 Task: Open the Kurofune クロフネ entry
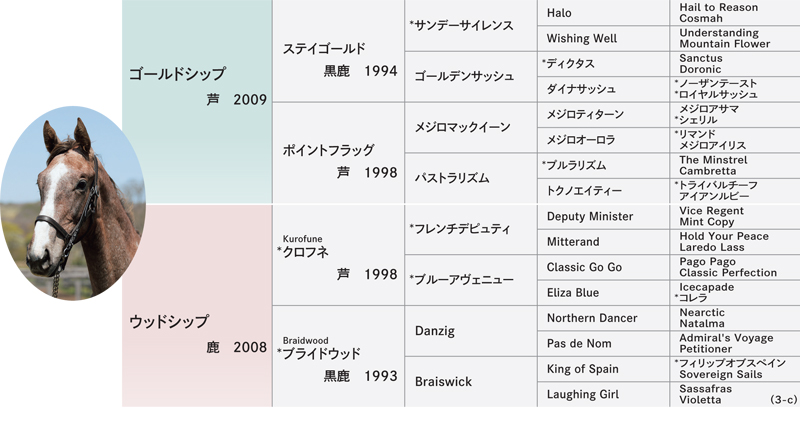coord(339,255)
